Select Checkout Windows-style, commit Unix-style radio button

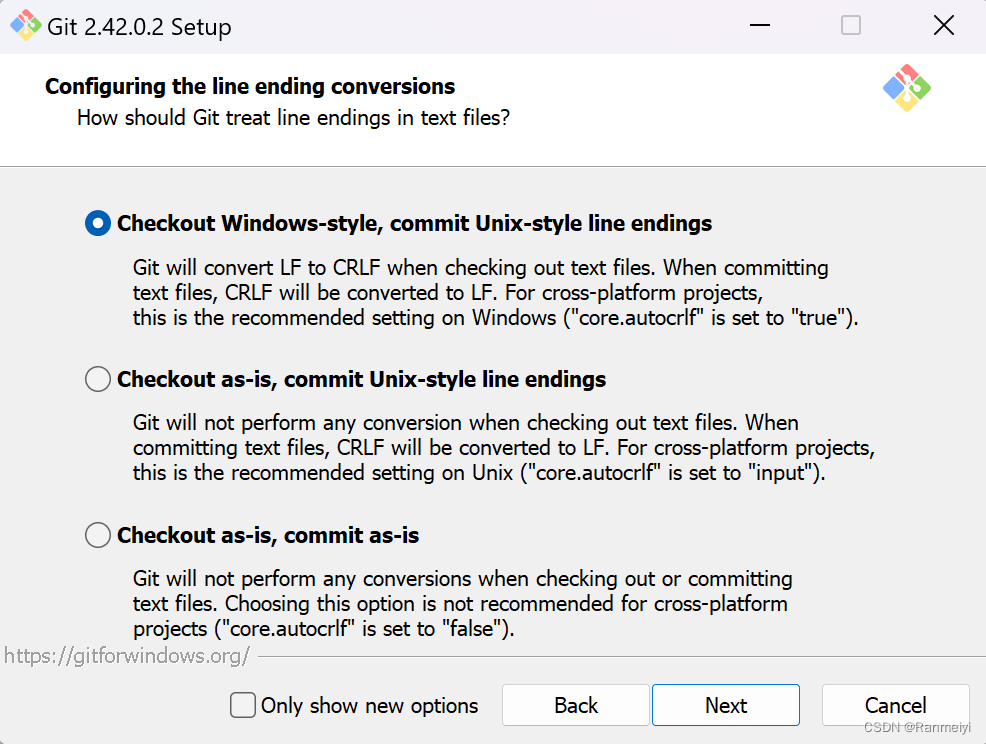tap(98, 223)
